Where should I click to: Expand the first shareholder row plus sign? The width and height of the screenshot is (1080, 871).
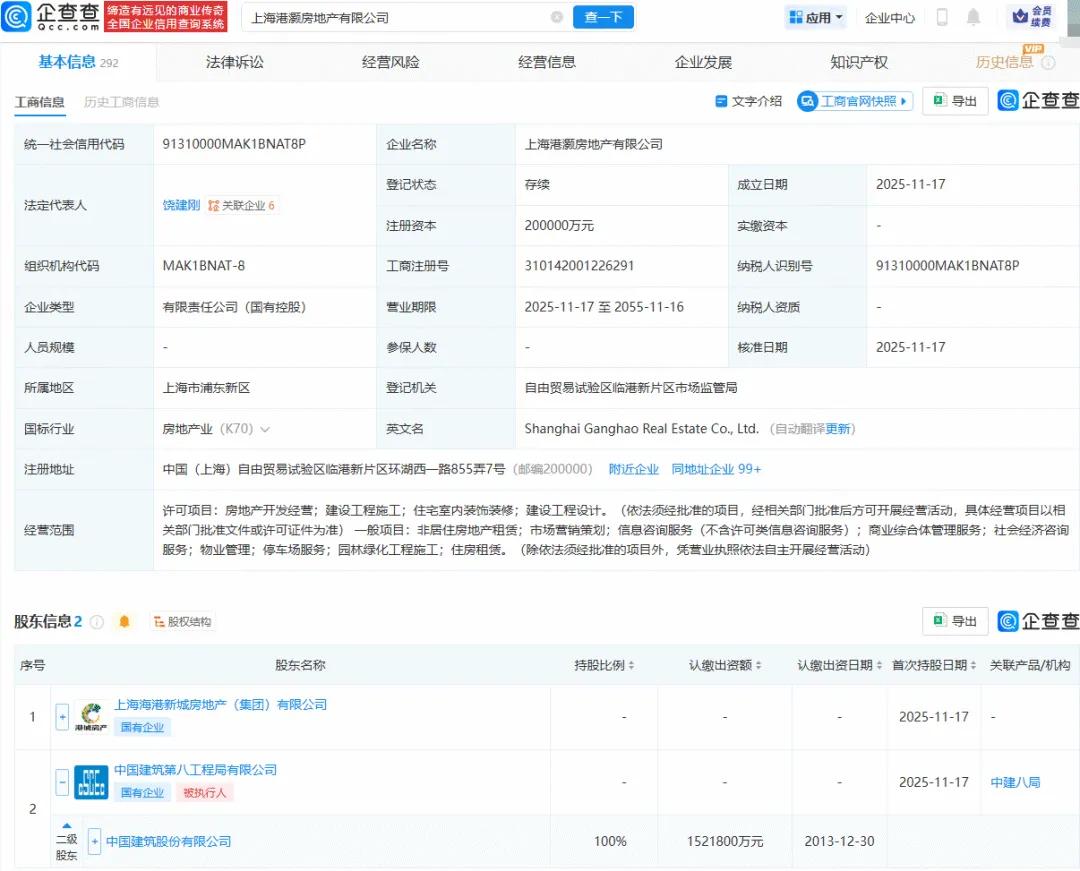tap(62, 715)
